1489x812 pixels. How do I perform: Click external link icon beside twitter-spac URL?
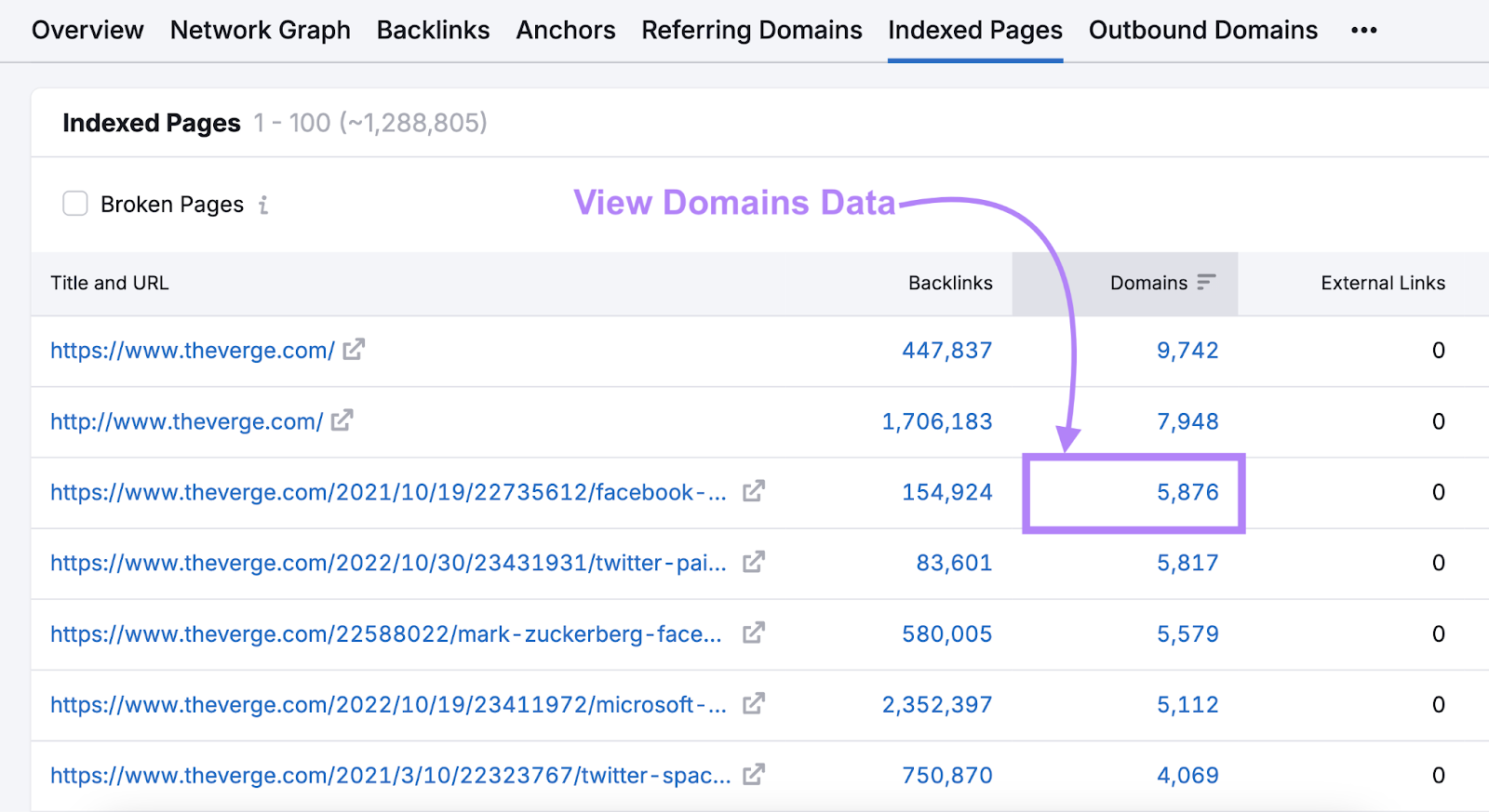click(x=753, y=775)
